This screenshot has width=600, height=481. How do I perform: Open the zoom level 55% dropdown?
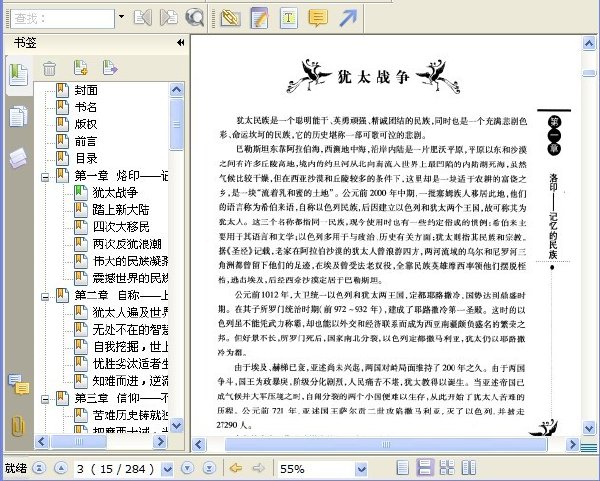(x=361, y=469)
